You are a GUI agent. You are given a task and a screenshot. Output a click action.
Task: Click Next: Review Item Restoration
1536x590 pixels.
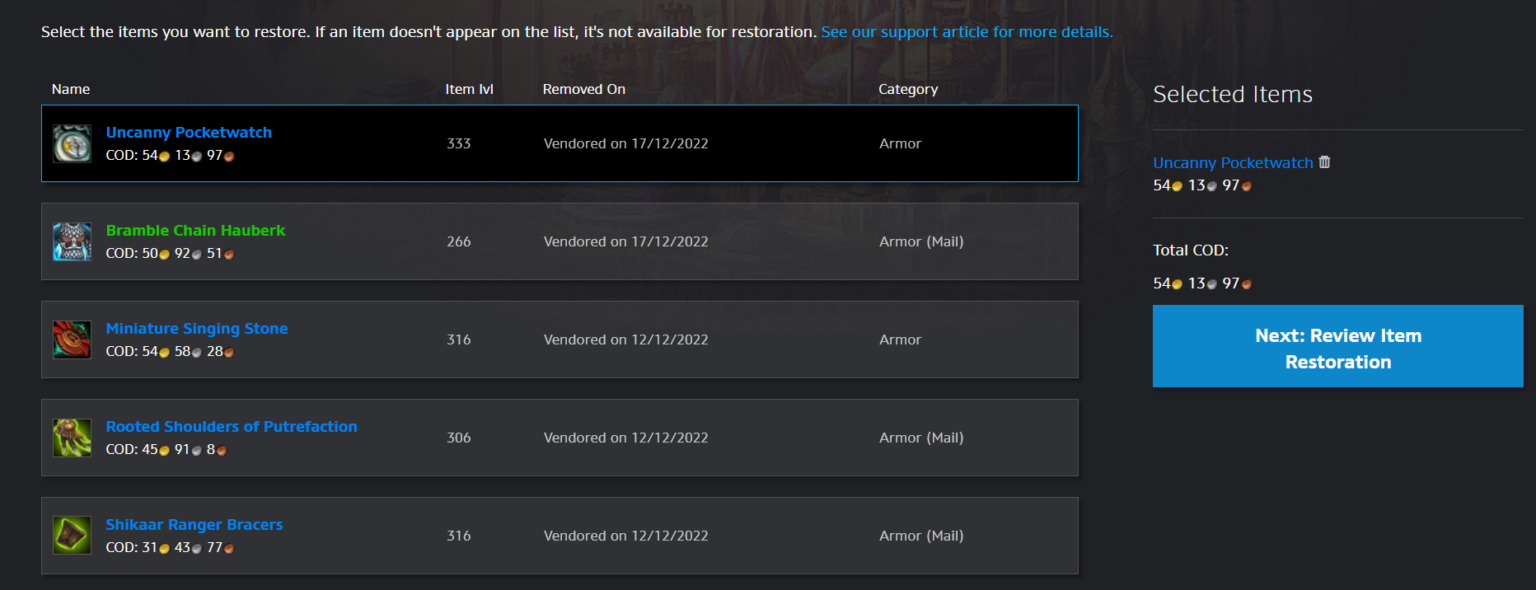coord(1337,346)
